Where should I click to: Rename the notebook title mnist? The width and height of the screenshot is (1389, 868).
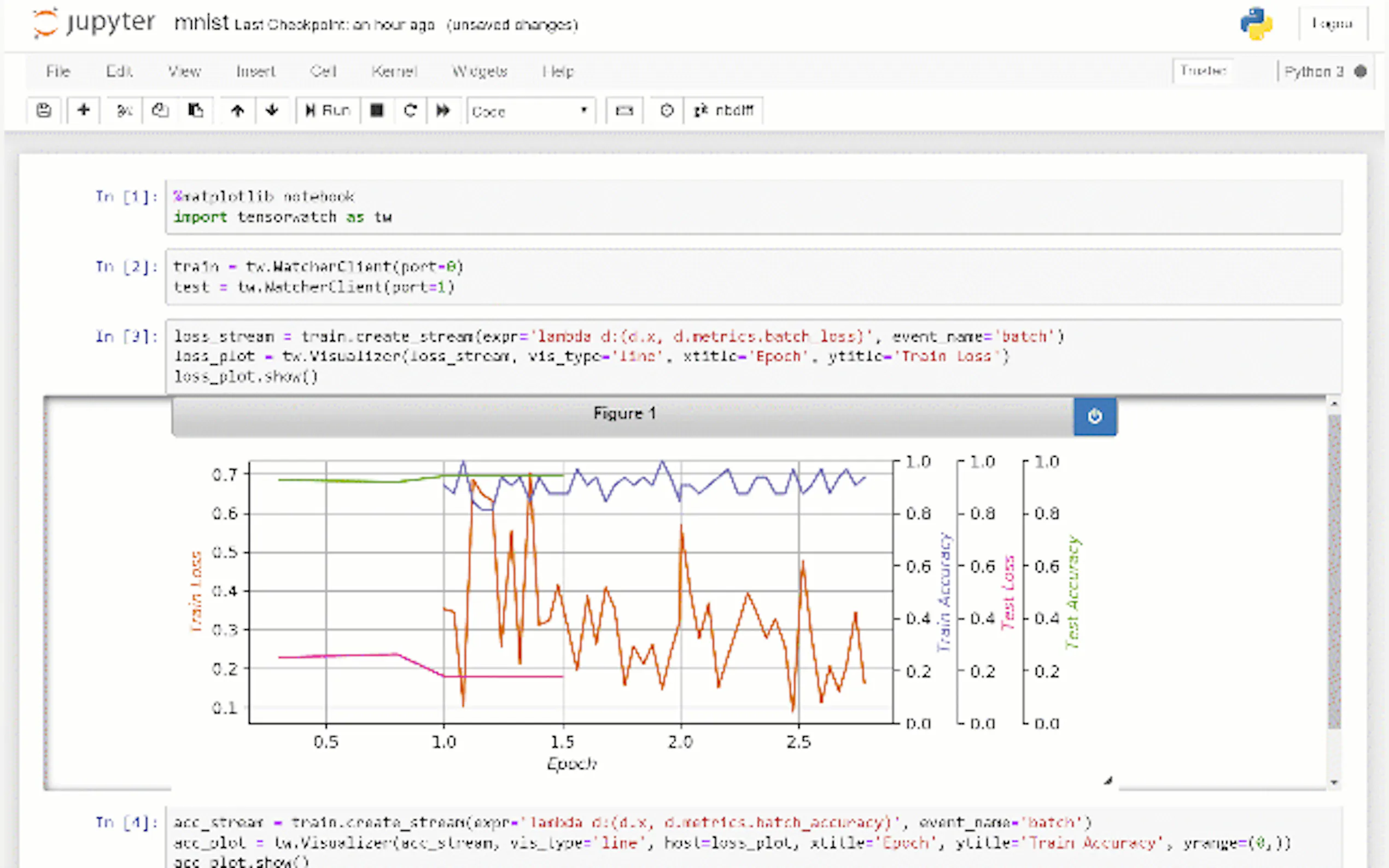201,23
